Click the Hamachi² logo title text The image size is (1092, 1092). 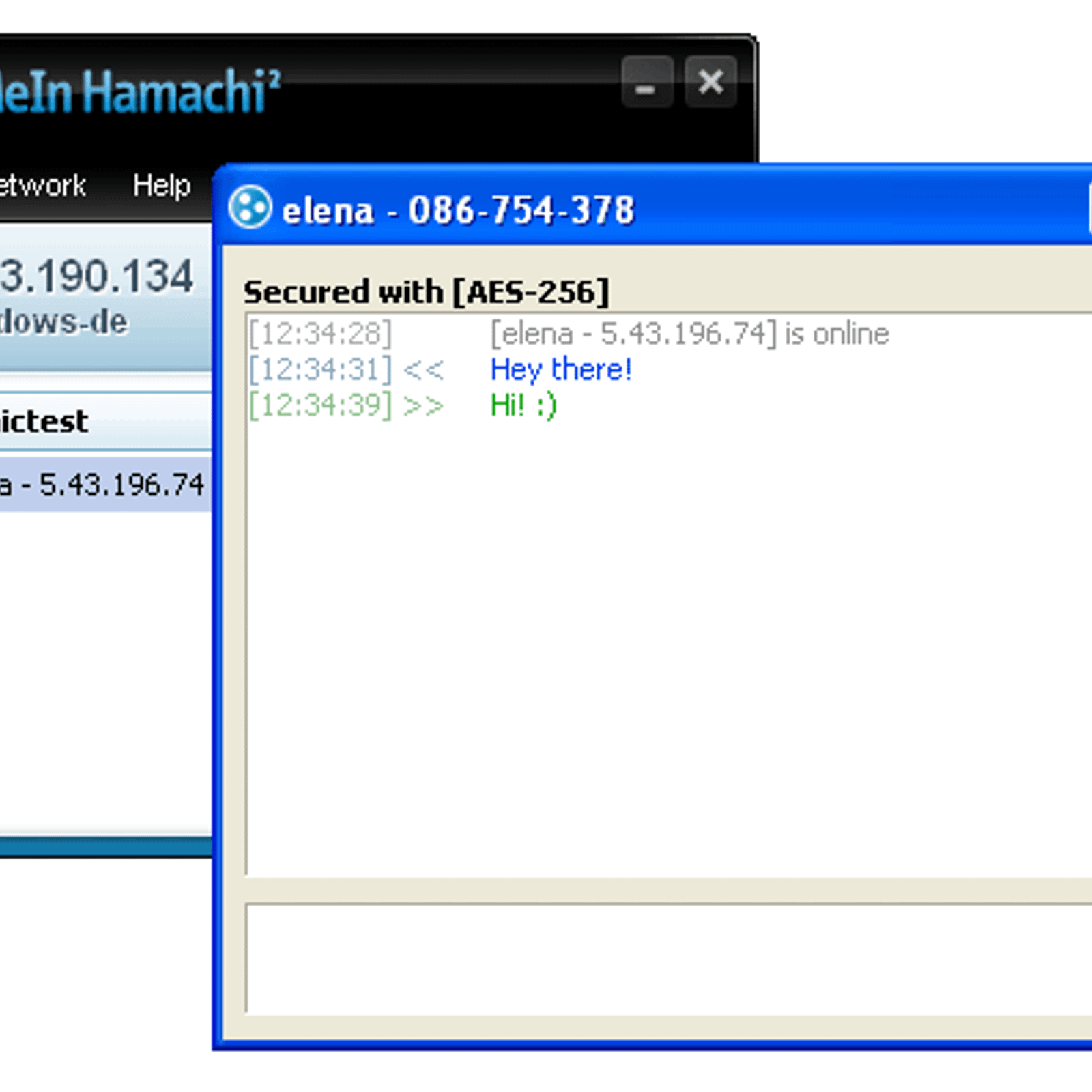coord(140,91)
